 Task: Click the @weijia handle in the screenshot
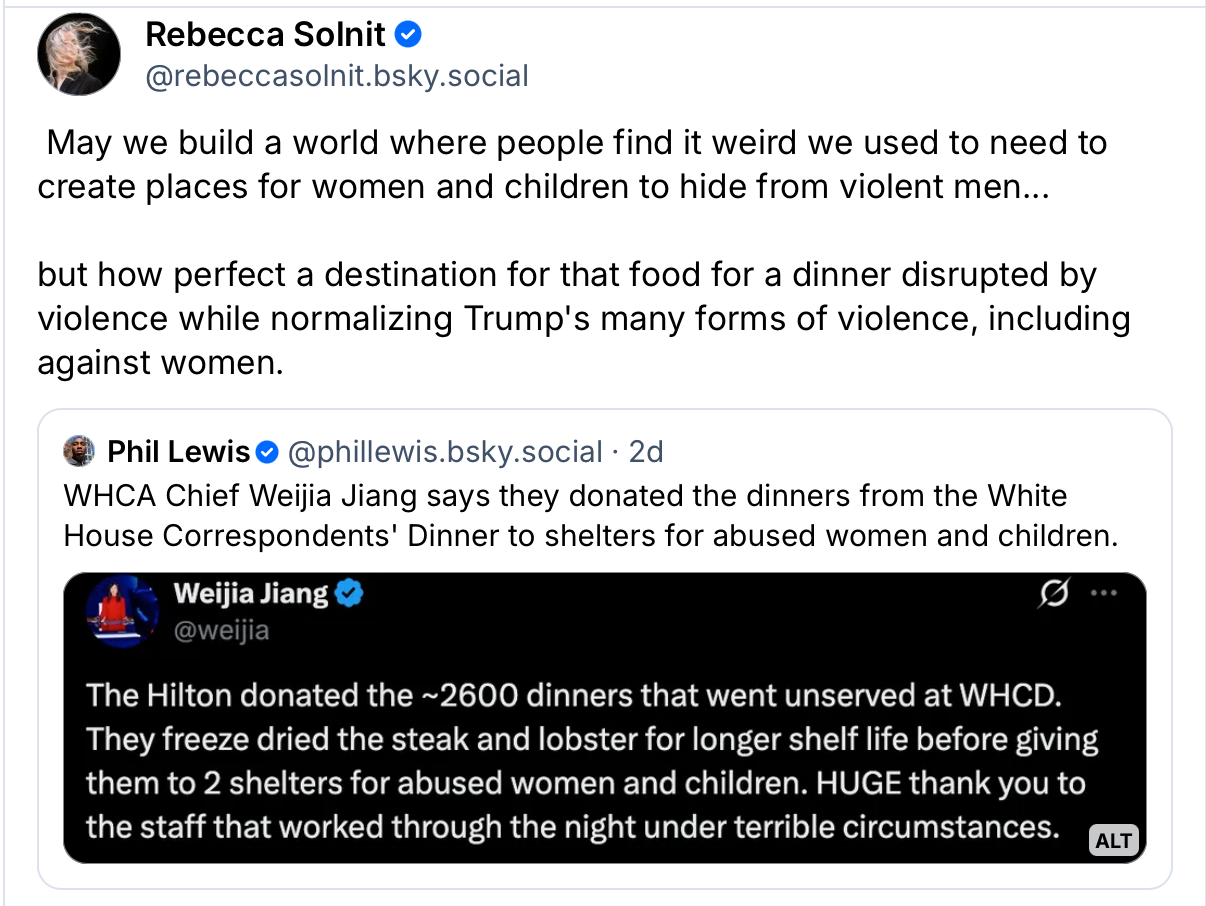tap(221, 630)
